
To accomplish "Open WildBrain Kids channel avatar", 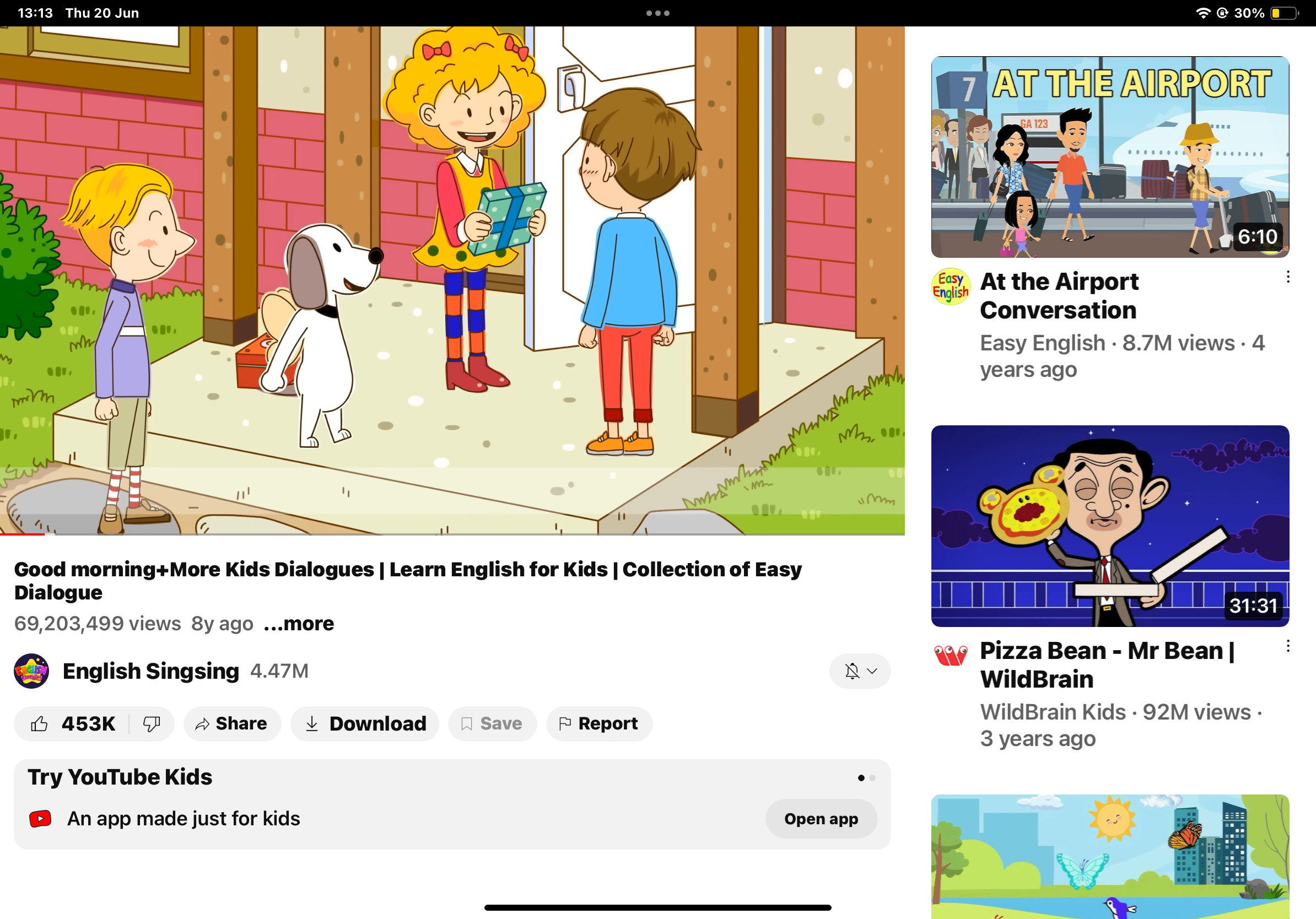I will point(950,655).
